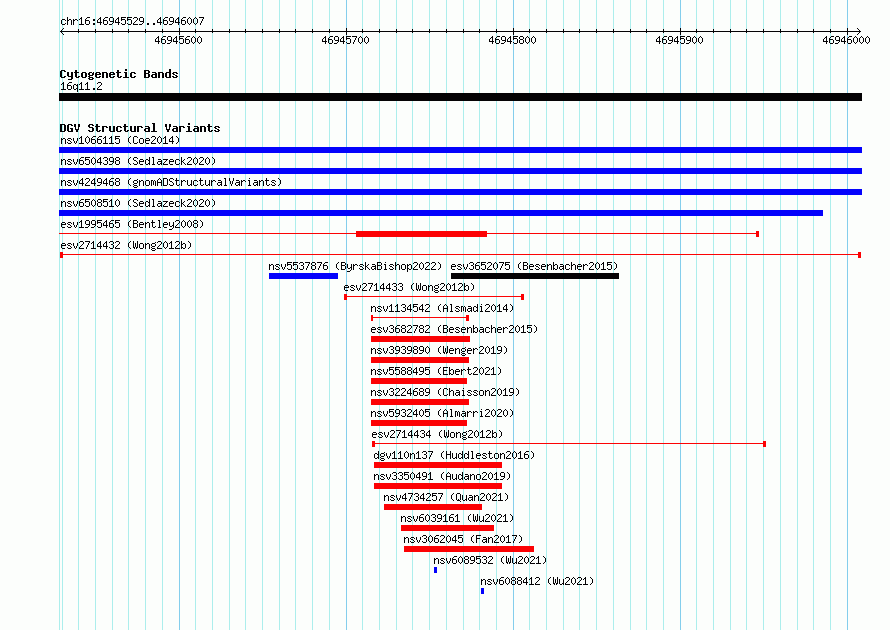Screen dimensions: 890x630
Task: Open the nsv4249468 (gnomADStructuralVariants) label
Action: (x=171, y=182)
